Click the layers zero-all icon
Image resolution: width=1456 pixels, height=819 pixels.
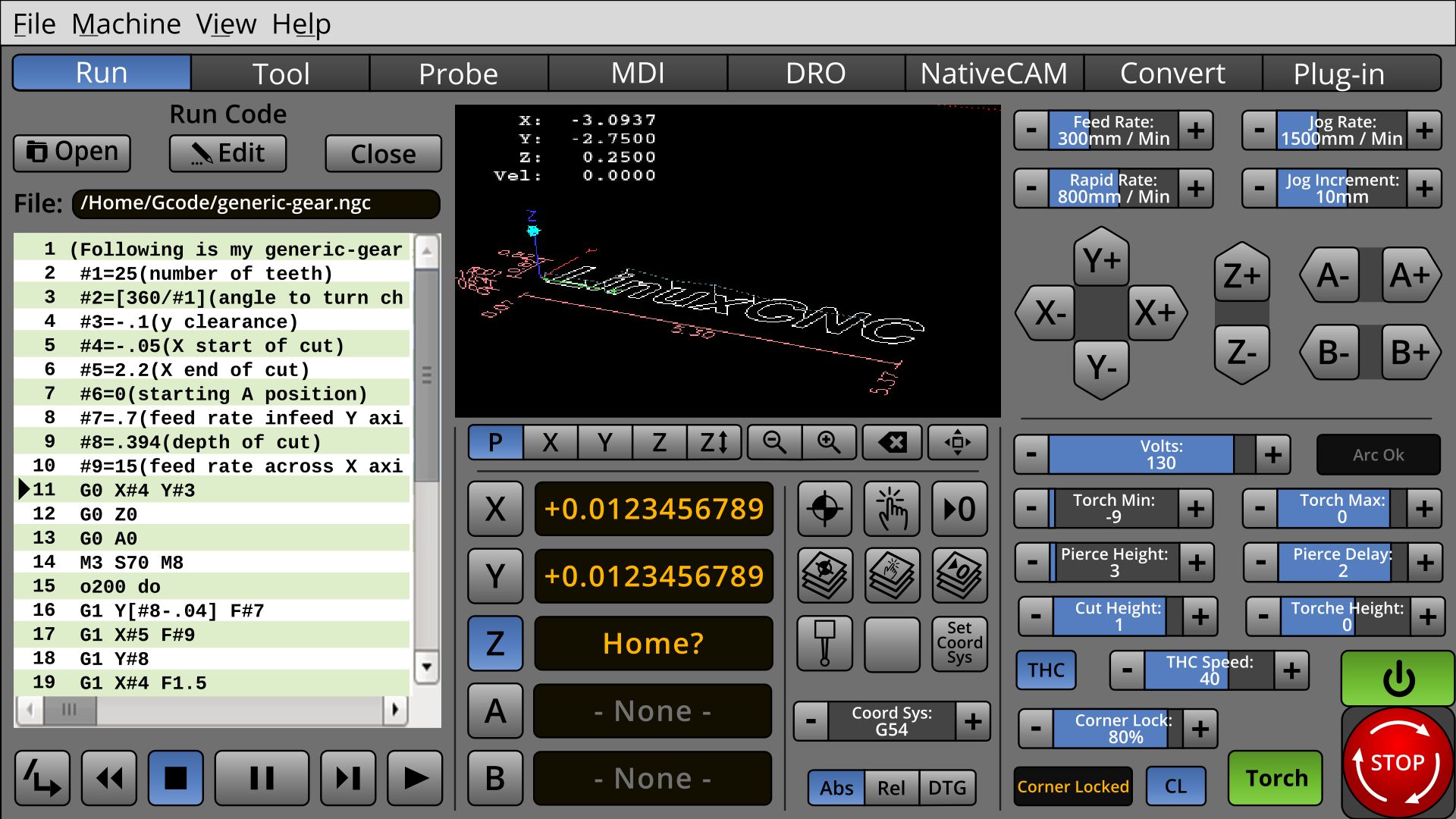[x=959, y=576]
